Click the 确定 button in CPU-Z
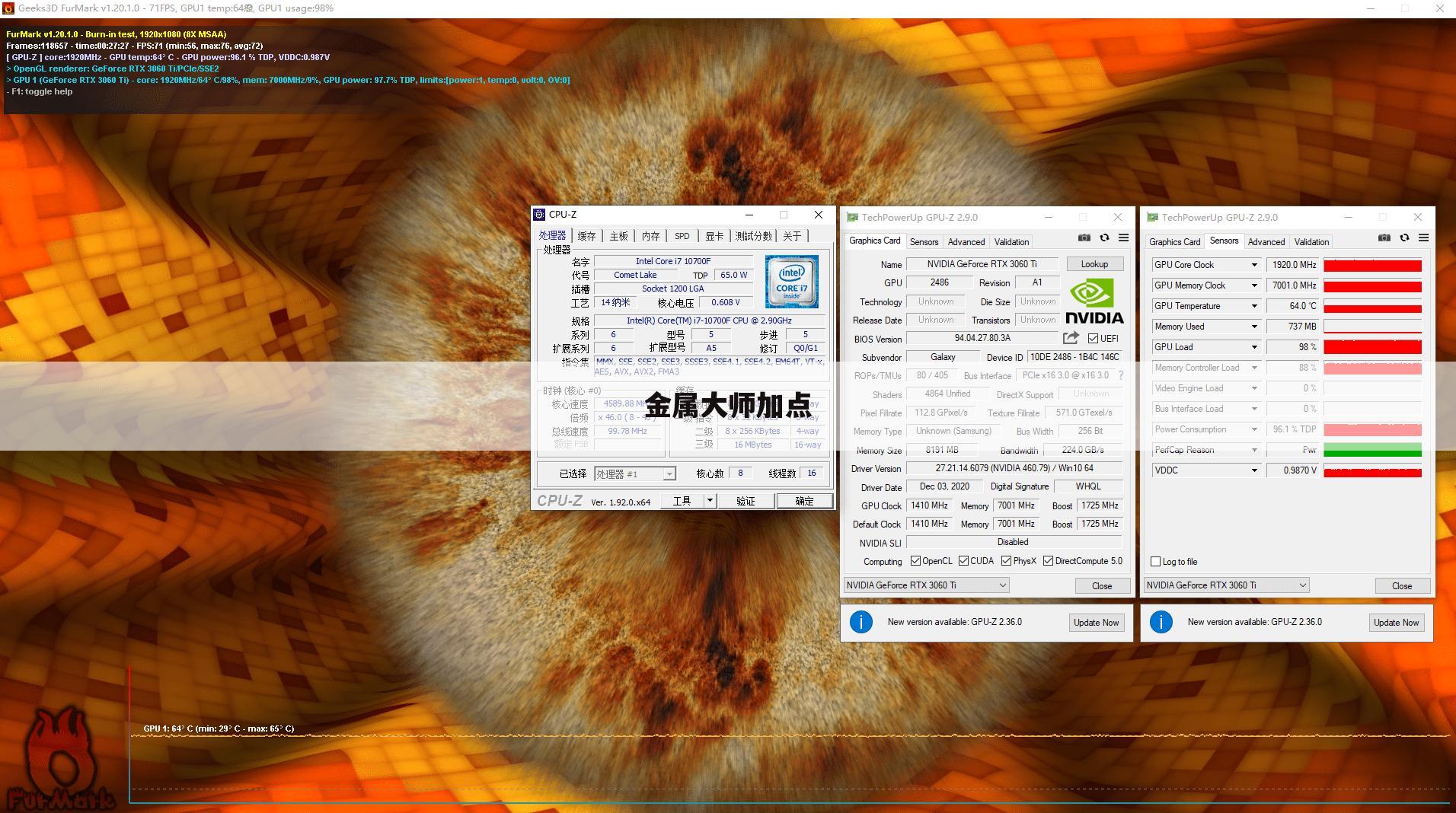Viewport: 1456px width, 813px height. tap(804, 500)
